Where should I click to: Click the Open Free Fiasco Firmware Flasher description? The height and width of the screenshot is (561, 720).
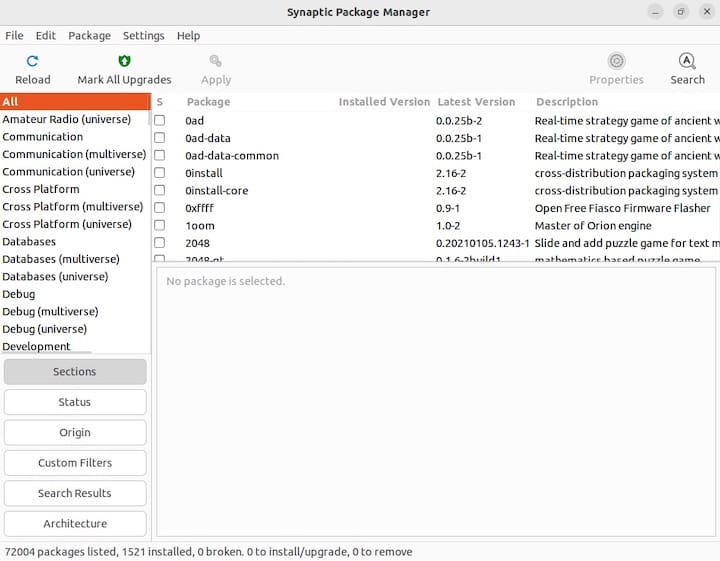[x=622, y=208]
